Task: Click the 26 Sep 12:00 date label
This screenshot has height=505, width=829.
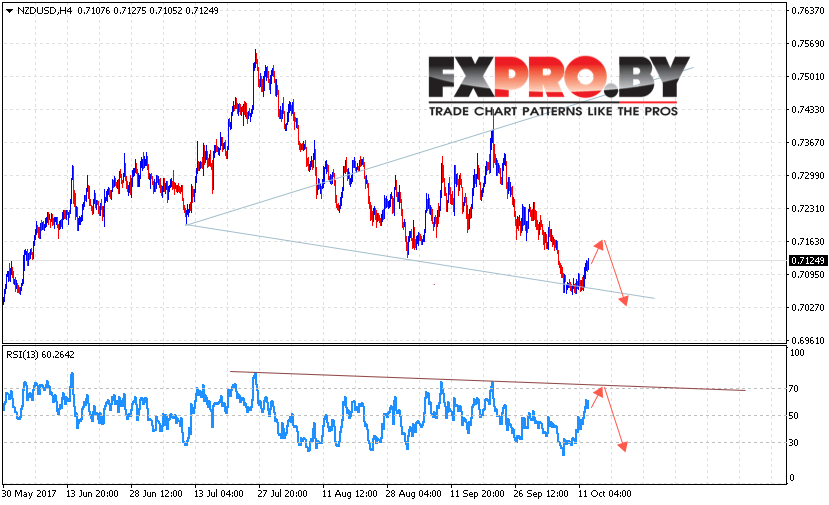Action: click(541, 494)
